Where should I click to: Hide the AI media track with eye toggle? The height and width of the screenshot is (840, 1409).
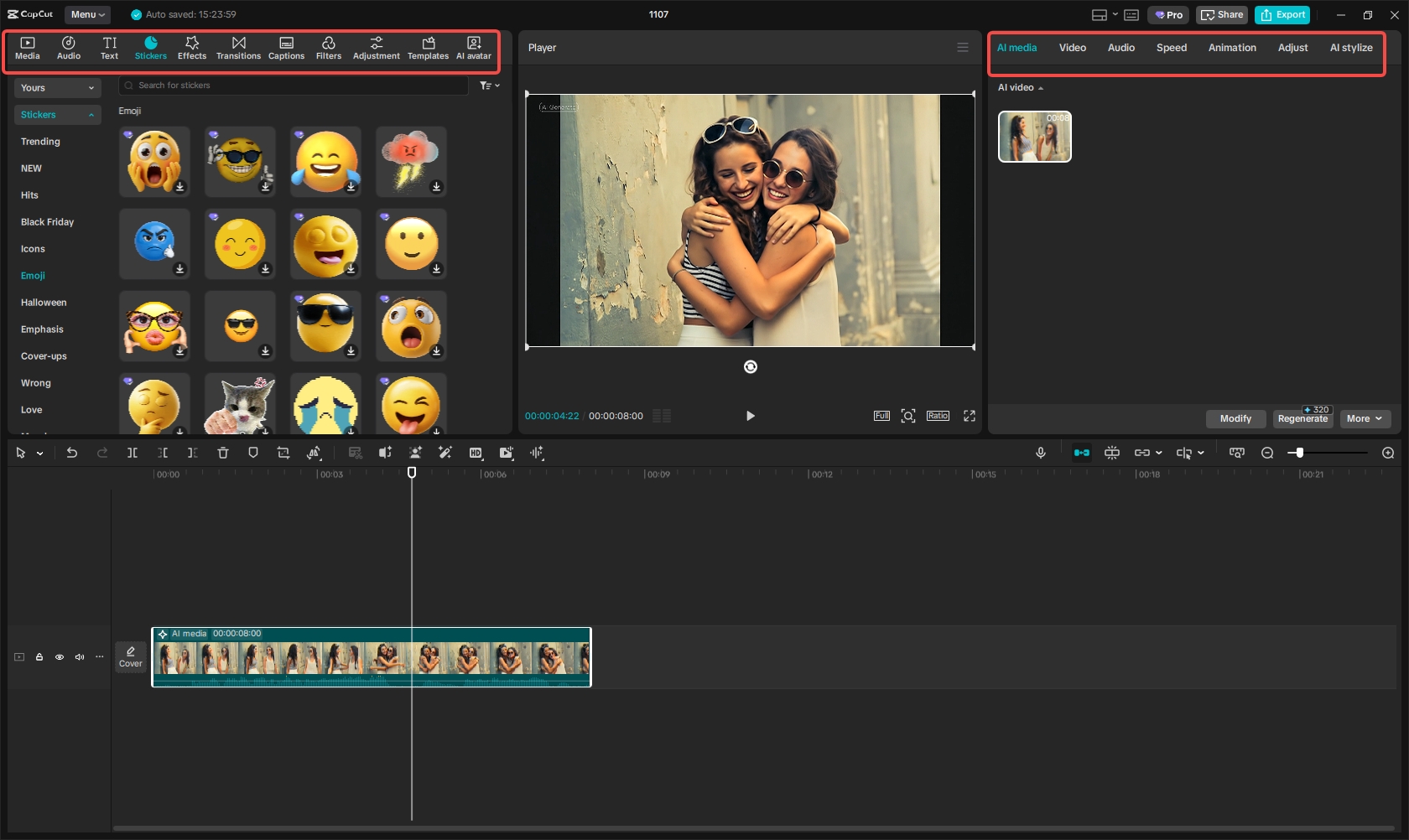(59, 657)
